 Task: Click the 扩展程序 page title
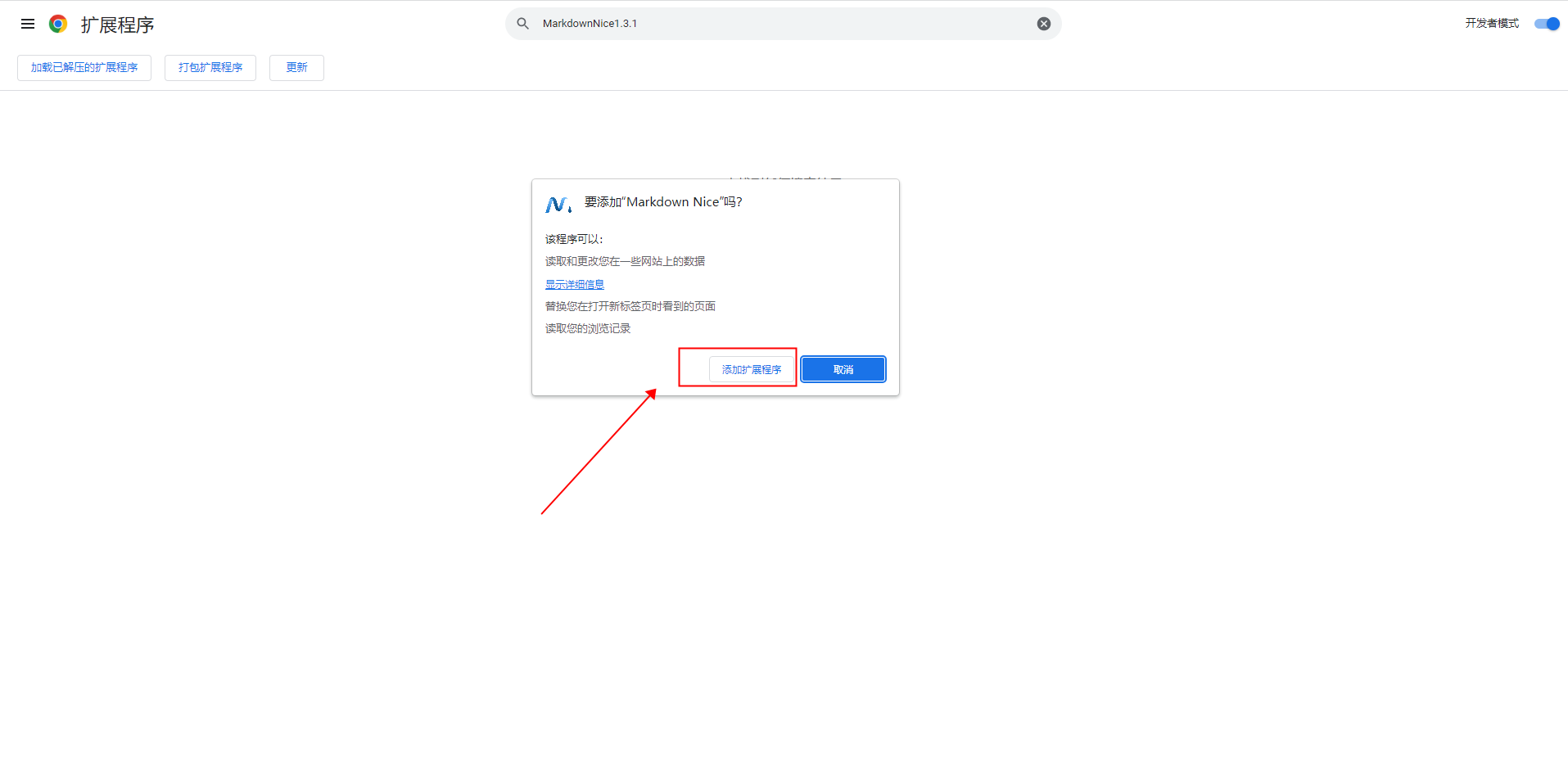tap(118, 25)
